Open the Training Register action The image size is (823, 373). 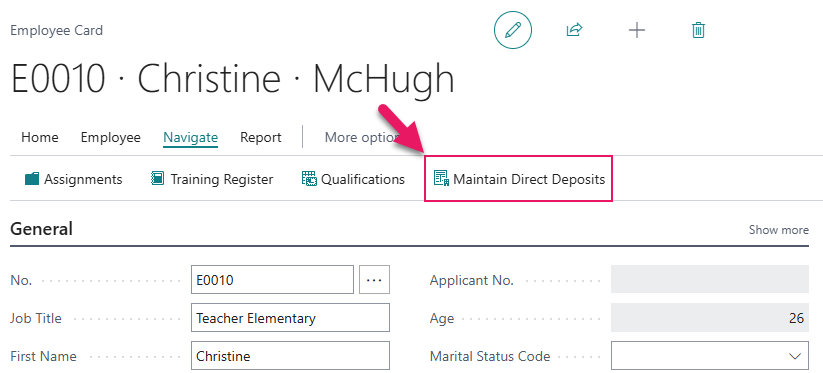click(212, 179)
